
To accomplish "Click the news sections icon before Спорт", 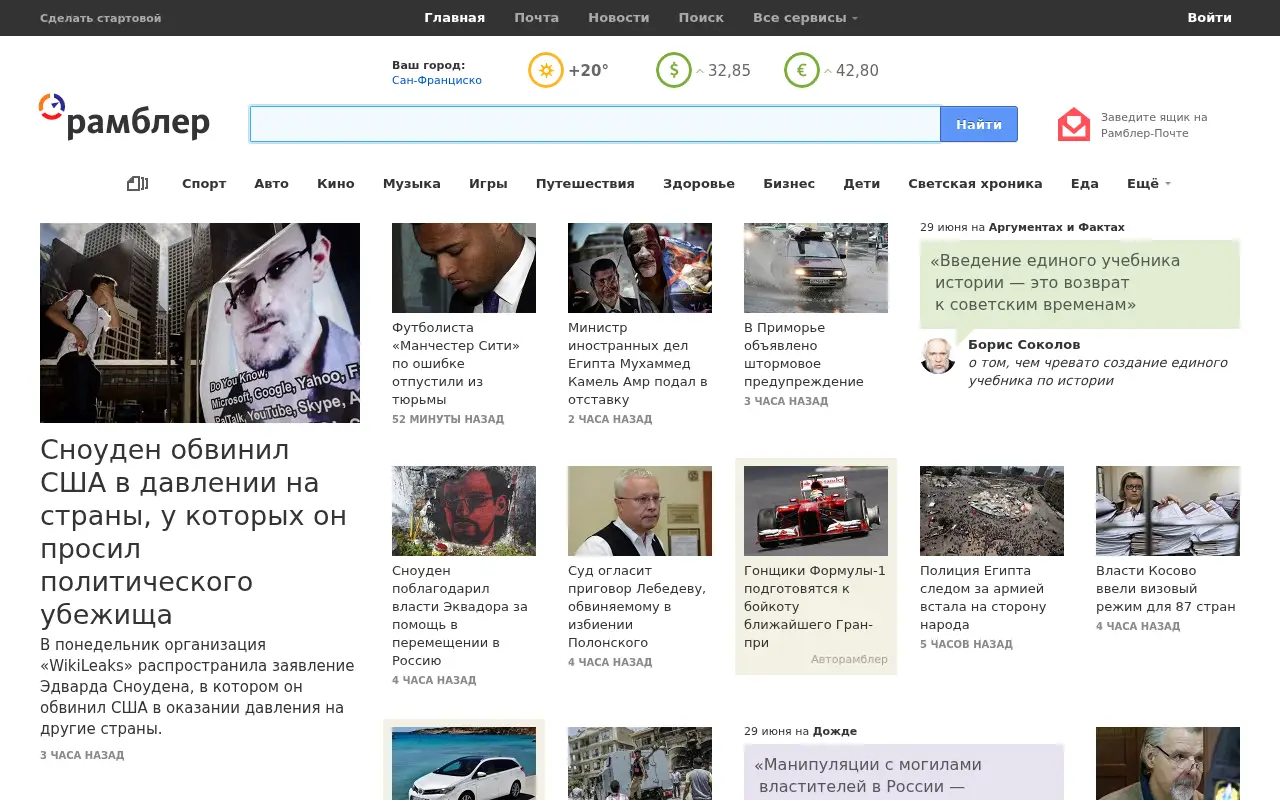I will [x=138, y=183].
